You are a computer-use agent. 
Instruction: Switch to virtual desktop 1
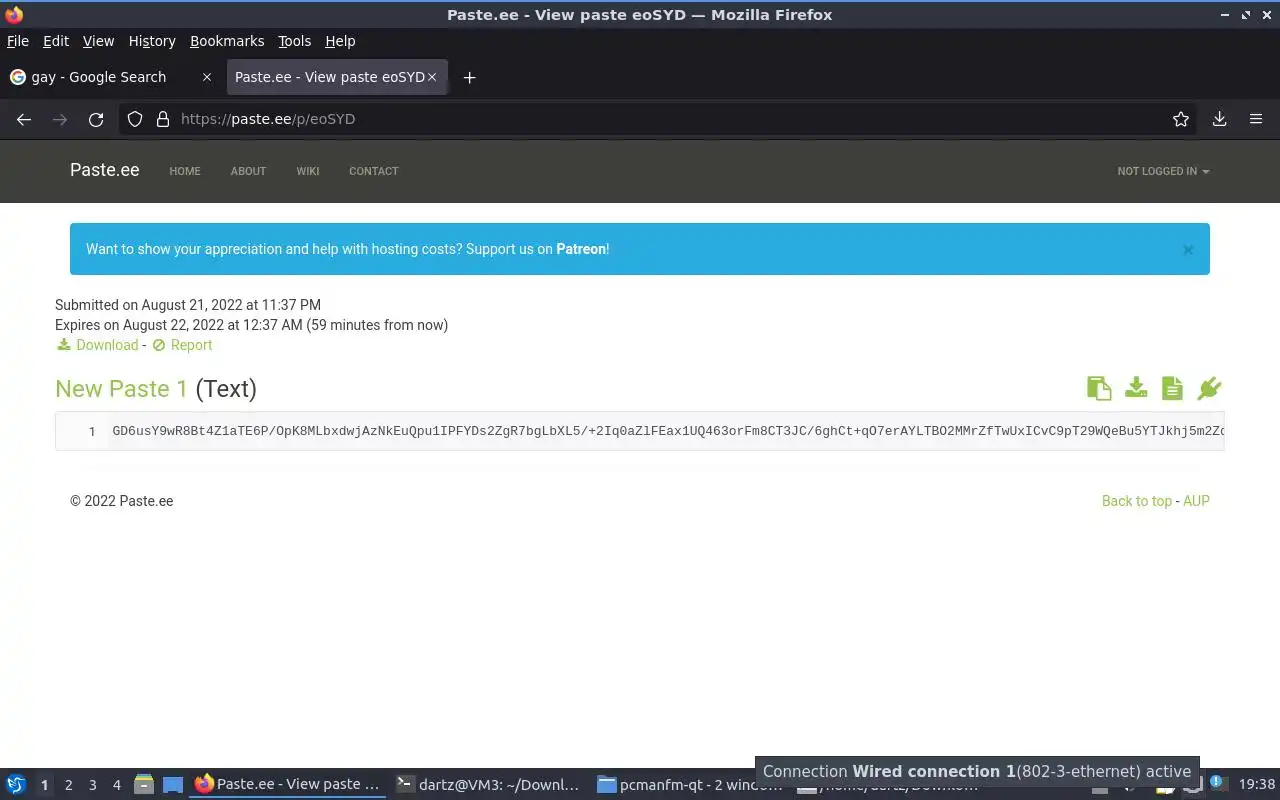(44, 785)
